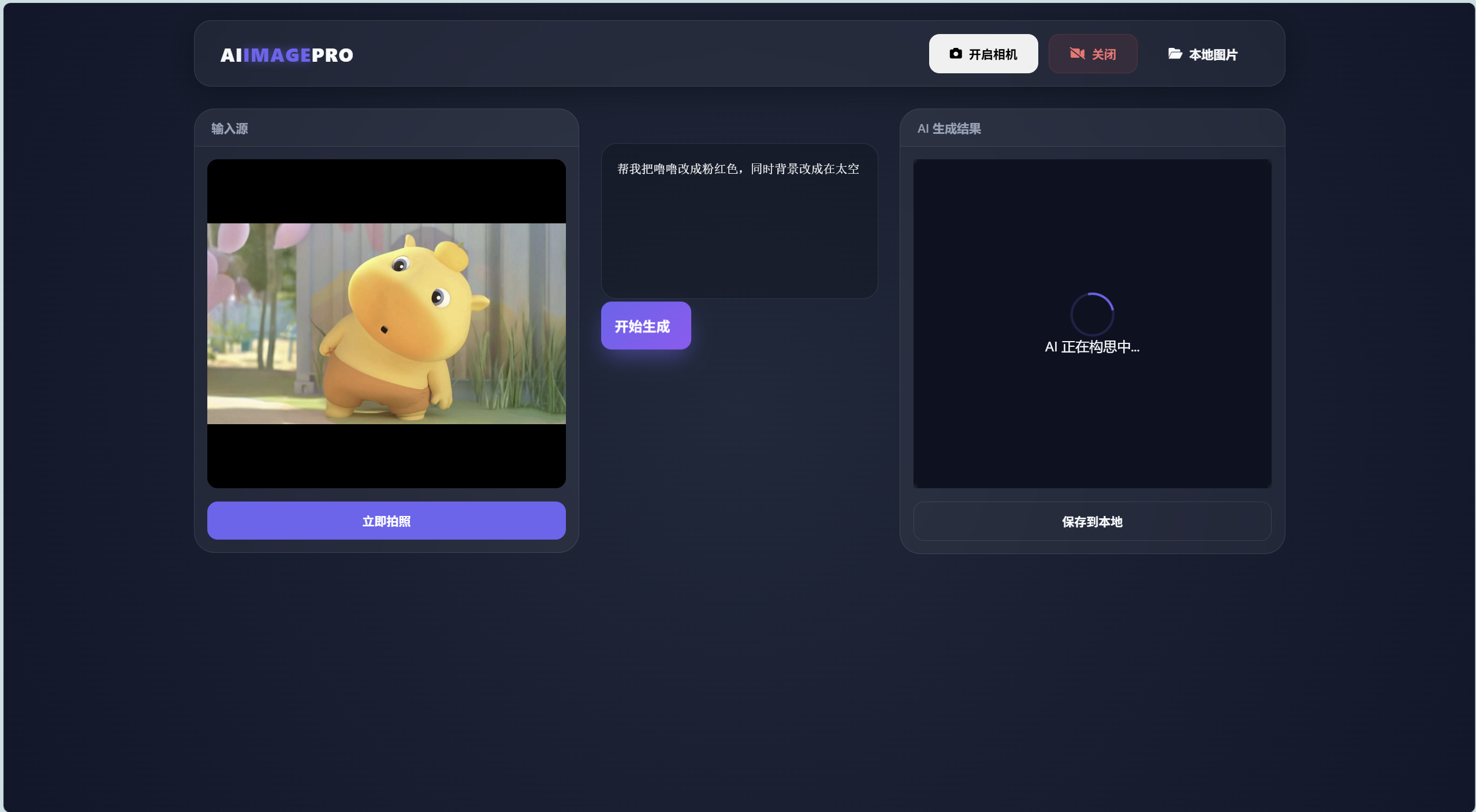
Task: Click the circular loading spinner
Action: [1092, 315]
